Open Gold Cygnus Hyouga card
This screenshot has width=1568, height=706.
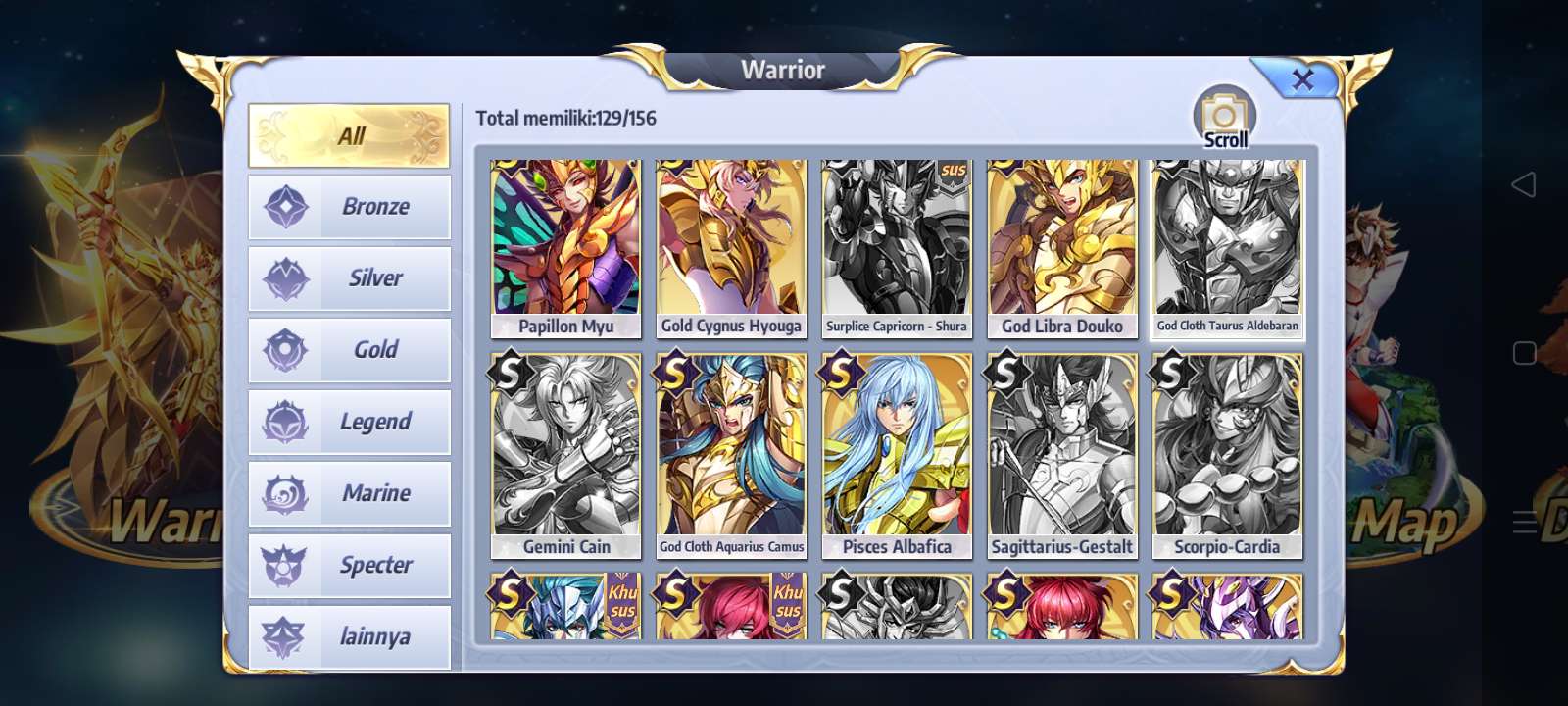[x=731, y=249]
